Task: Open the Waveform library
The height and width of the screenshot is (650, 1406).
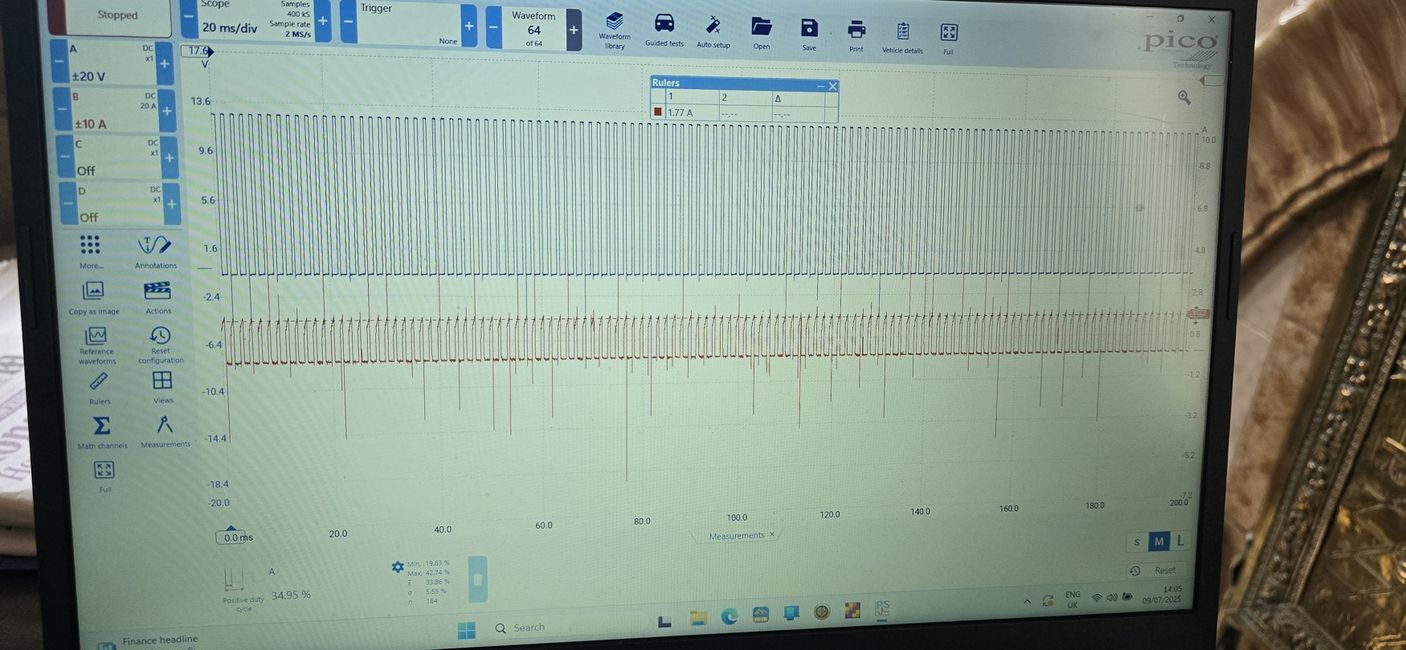Action: 614,28
